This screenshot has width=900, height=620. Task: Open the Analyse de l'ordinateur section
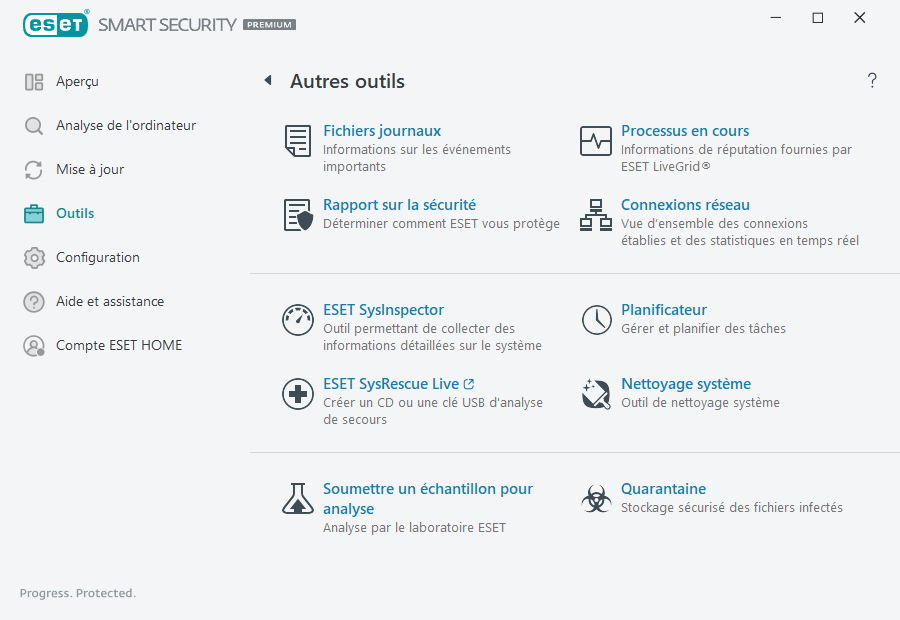pos(108,125)
